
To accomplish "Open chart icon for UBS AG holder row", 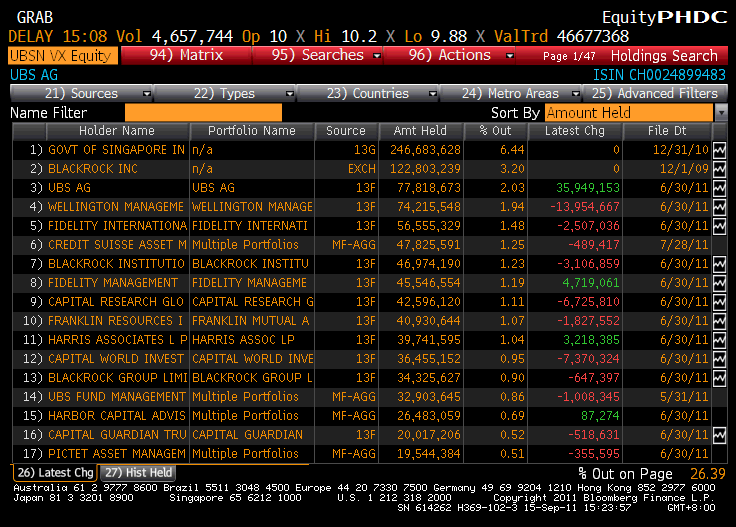I will point(719,188).
